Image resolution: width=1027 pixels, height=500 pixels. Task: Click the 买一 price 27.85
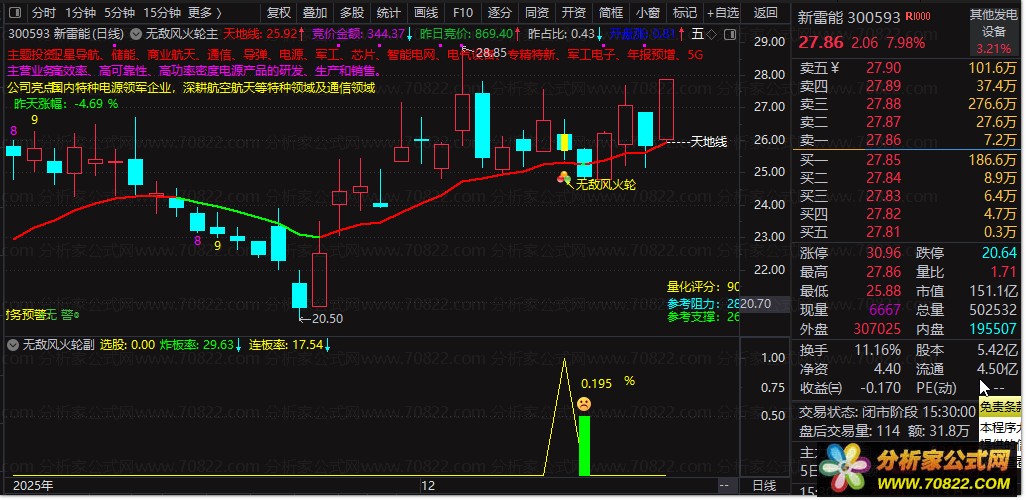click(884, 161)
